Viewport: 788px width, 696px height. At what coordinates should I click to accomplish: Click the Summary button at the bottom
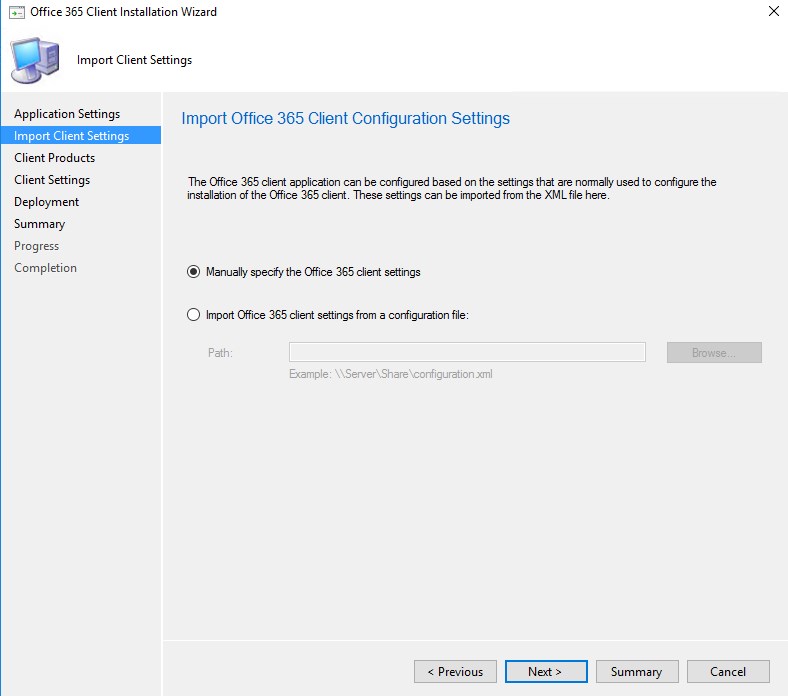[x=637, y=671]
